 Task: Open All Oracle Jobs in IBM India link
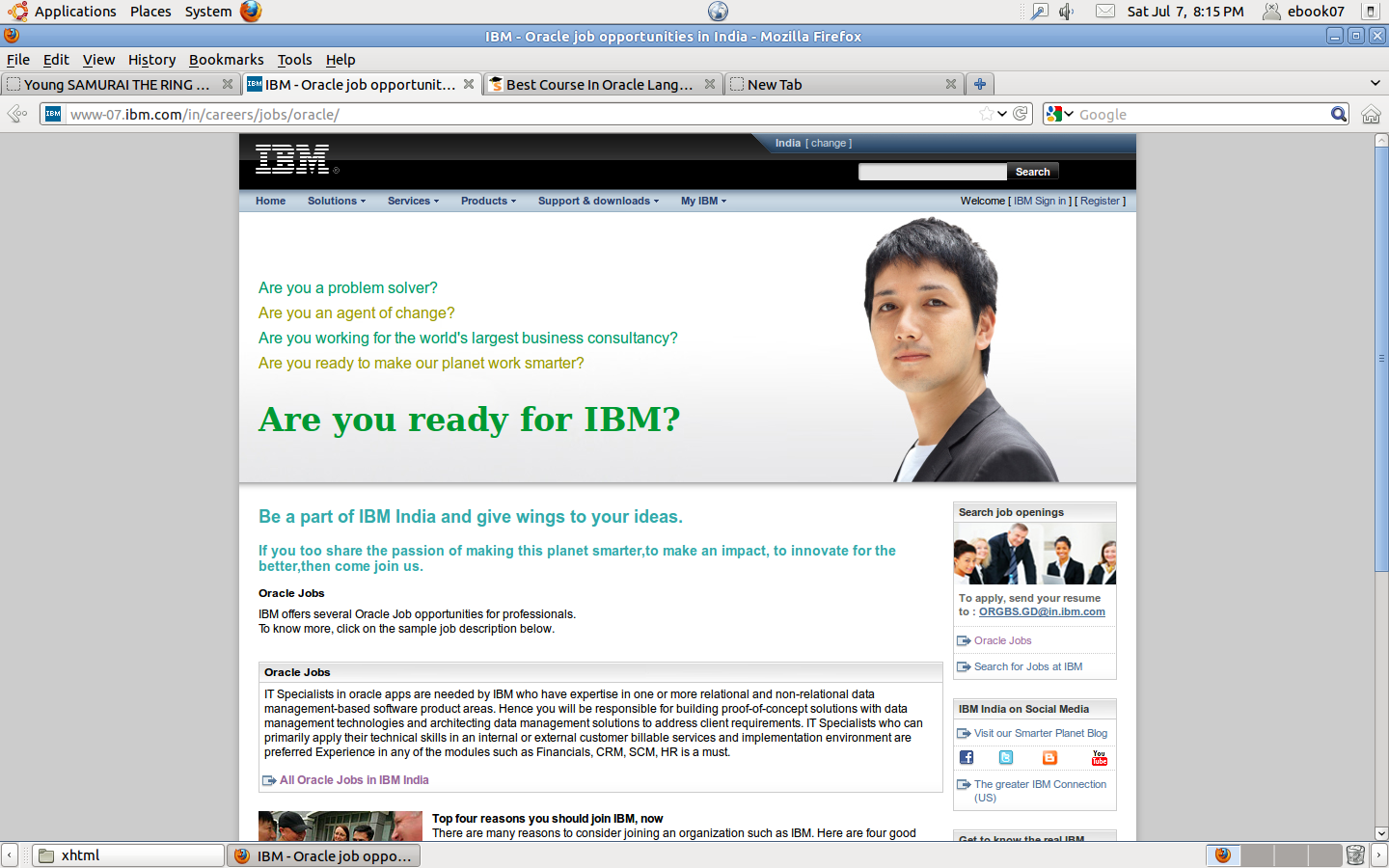pyautogui.click(x=354, y=780)
